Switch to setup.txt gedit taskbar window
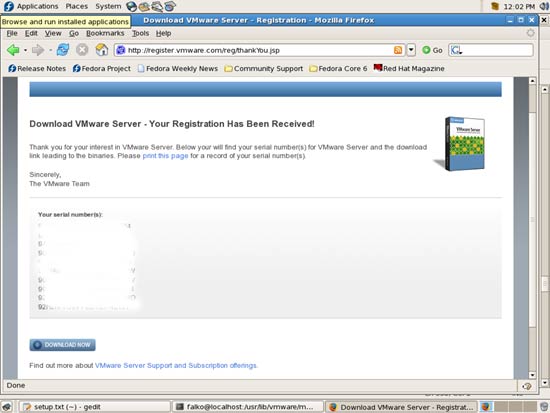Viewport: 550px width, 413px height. 95,407
